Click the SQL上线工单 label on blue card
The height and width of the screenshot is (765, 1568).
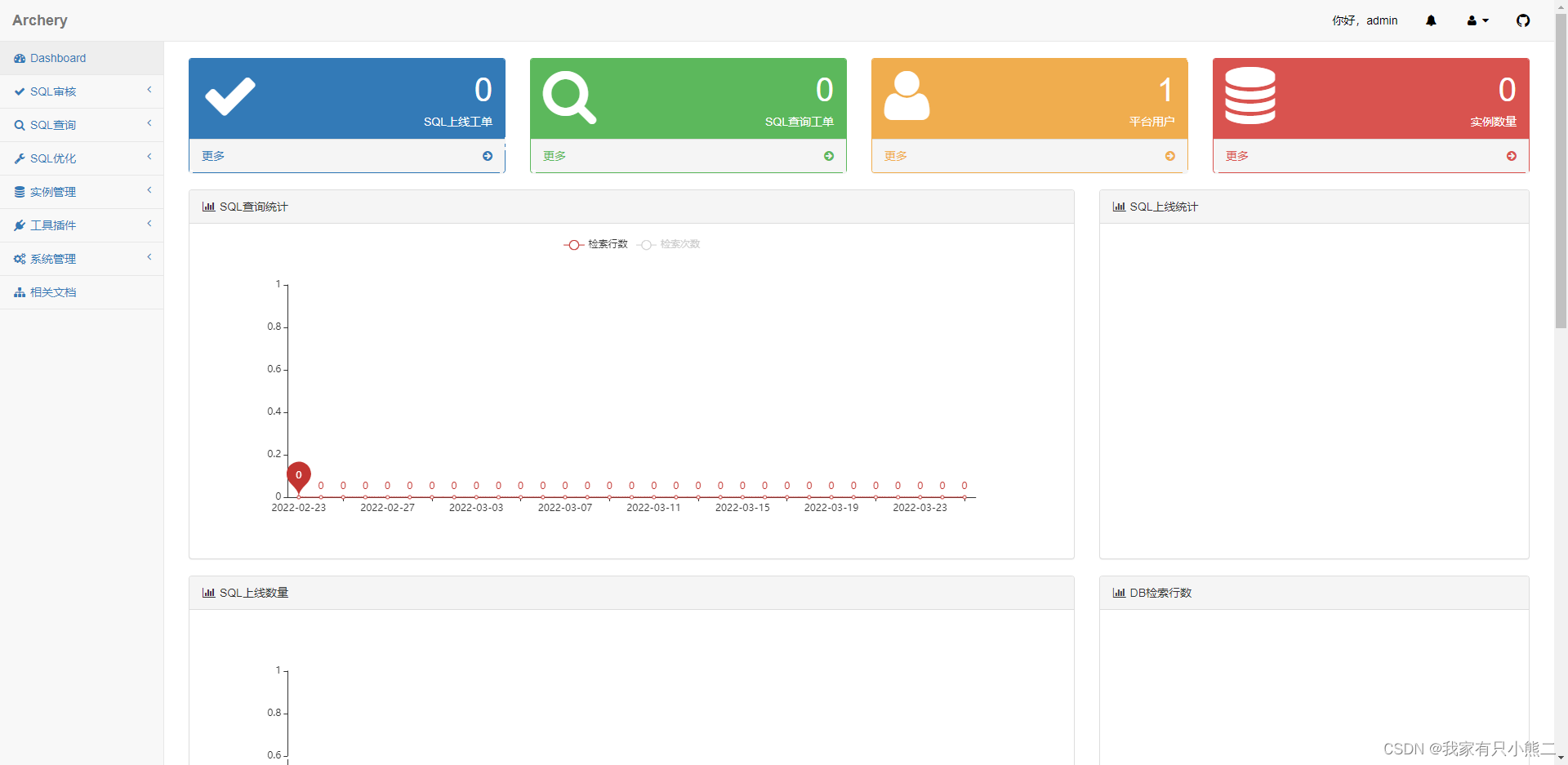click(x=458, y=122)
